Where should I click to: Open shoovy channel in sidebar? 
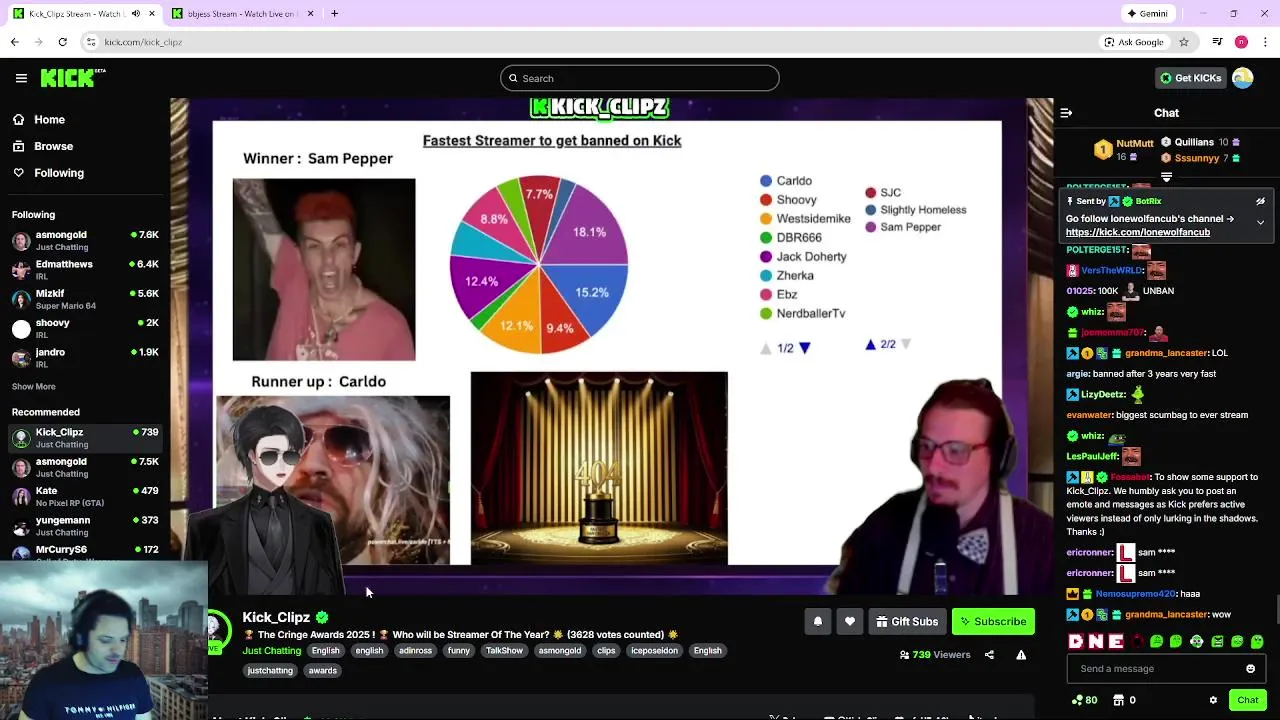(85, 328)
